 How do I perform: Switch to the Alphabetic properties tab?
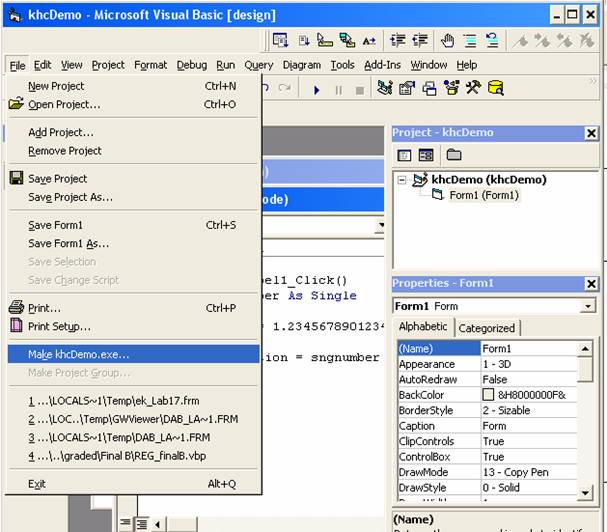(x=423, y=327)
